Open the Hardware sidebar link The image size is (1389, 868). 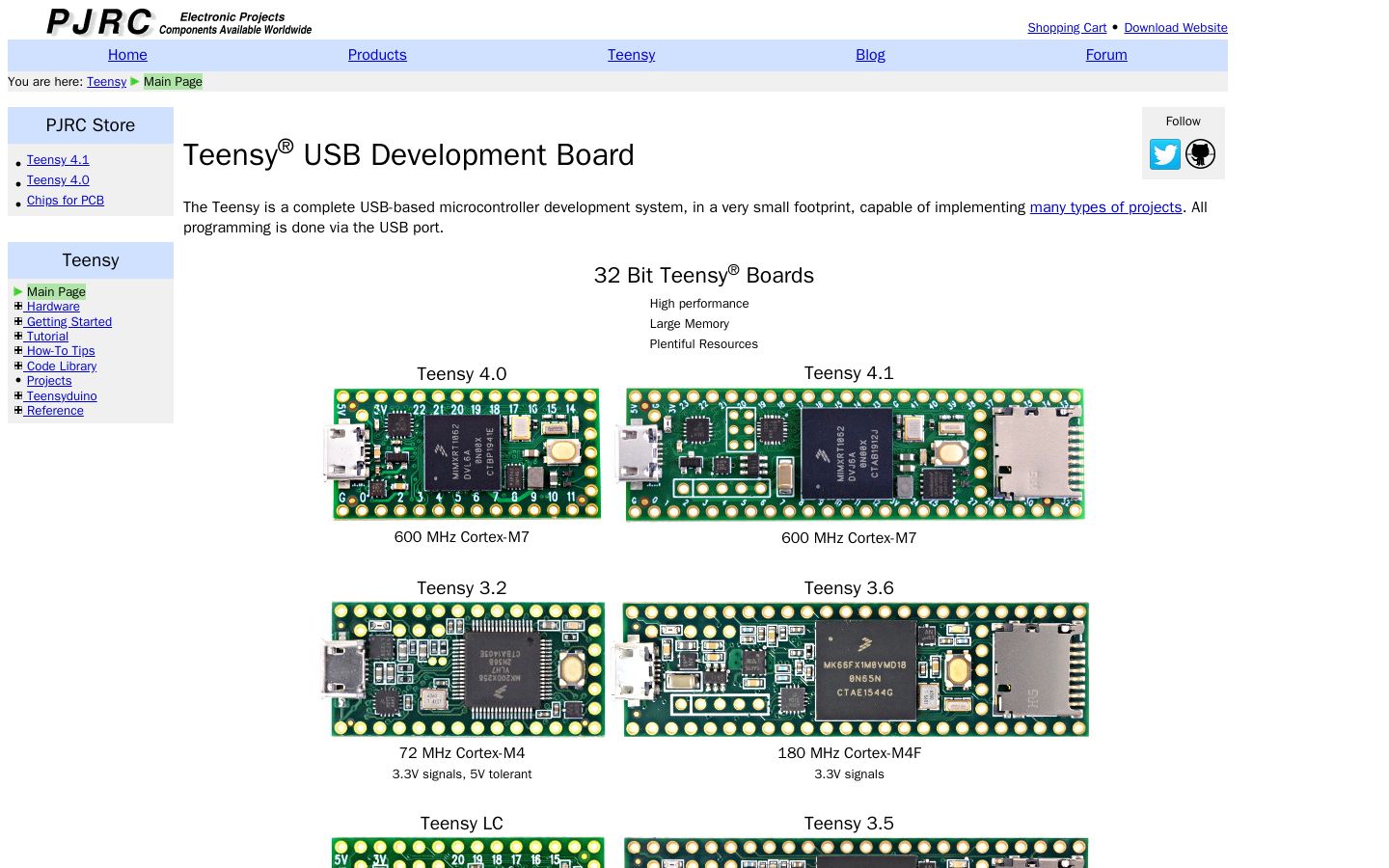[53, 307]
